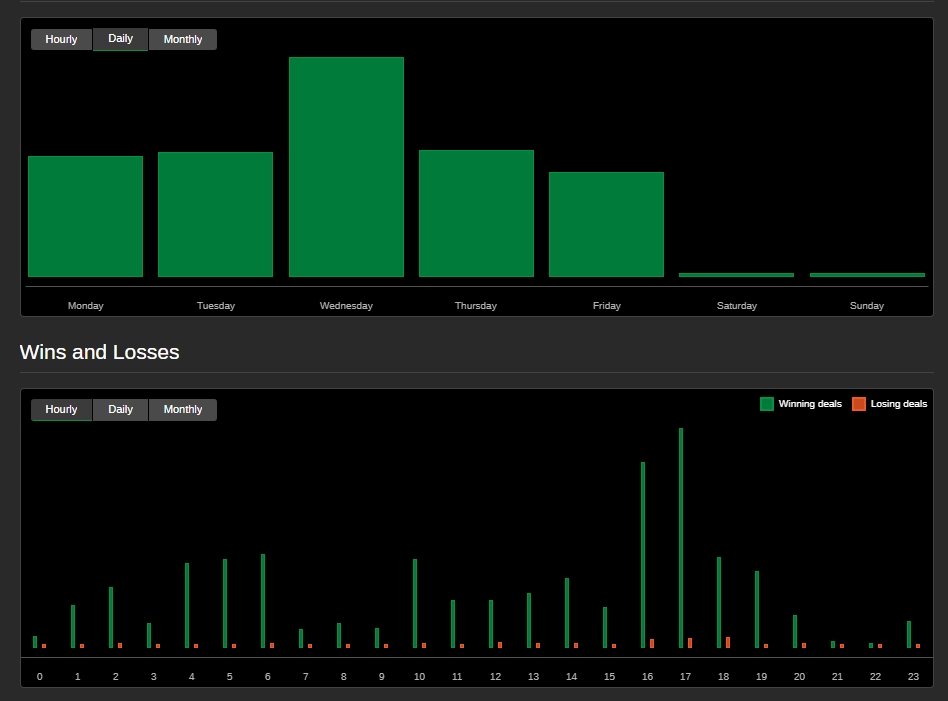Viewport: 948px width, 701px height.
Task: Select the Monday bar in the daily chart
Action: coord(85,215)
